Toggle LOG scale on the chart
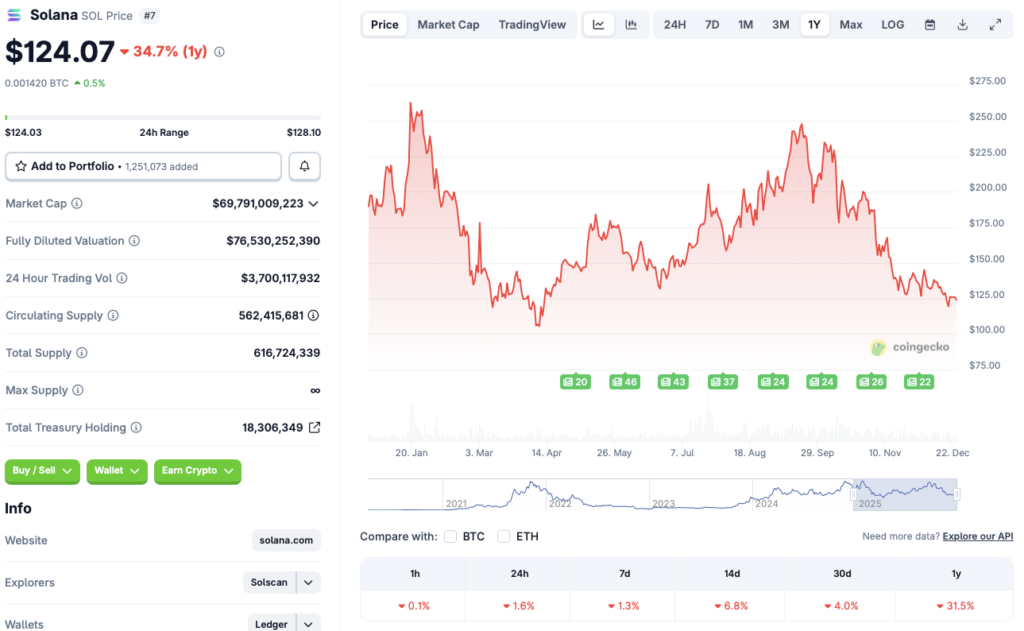This screenshot has width=1024, height=631. click(892, 24)
